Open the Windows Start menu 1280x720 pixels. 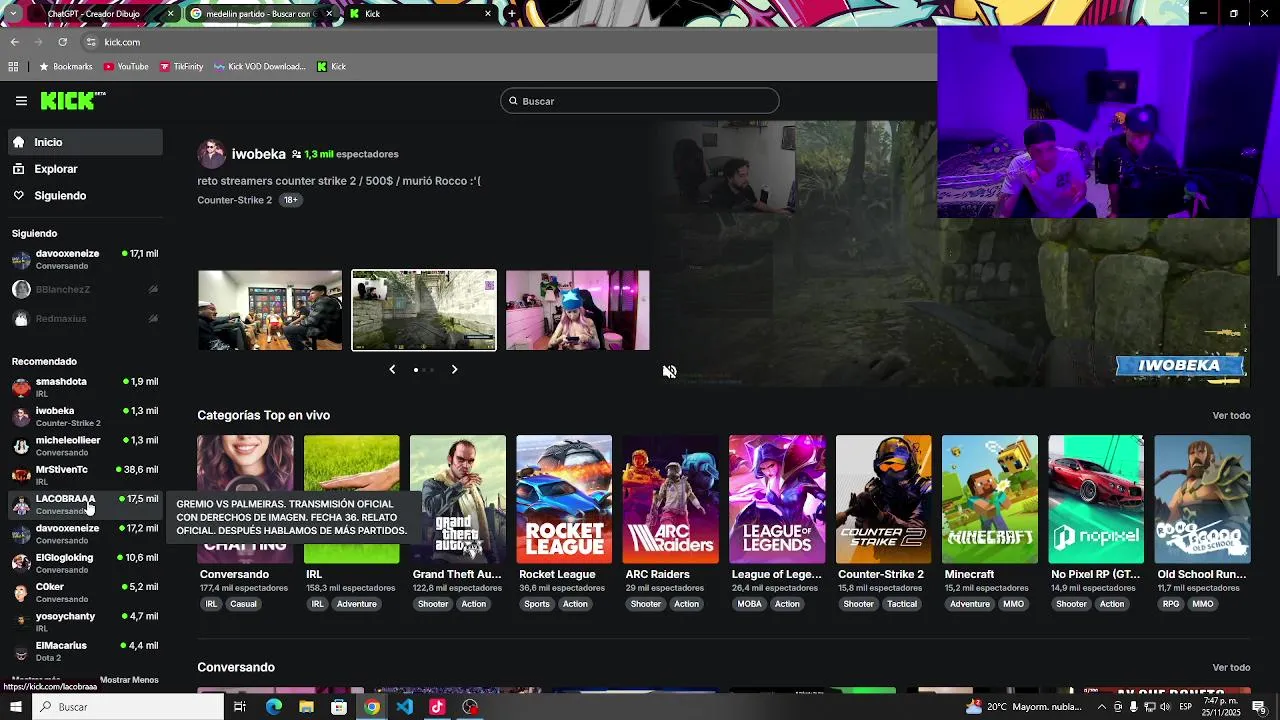click(15, 707)
